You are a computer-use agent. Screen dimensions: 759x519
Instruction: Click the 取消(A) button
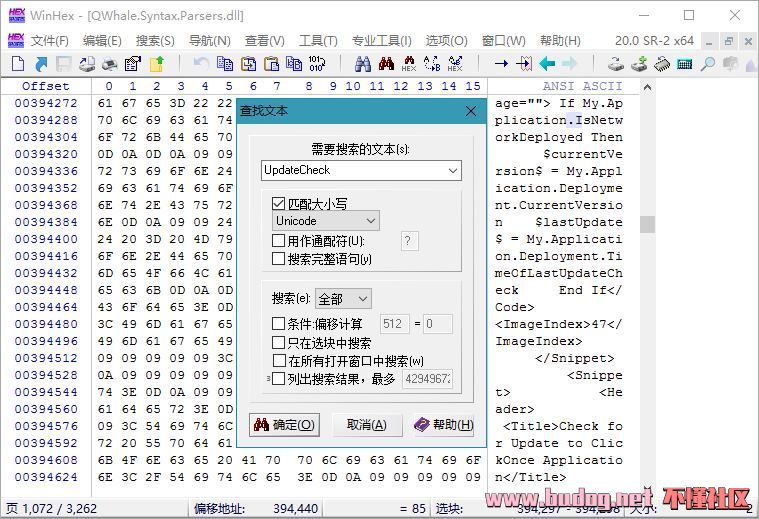click(367, 425)
